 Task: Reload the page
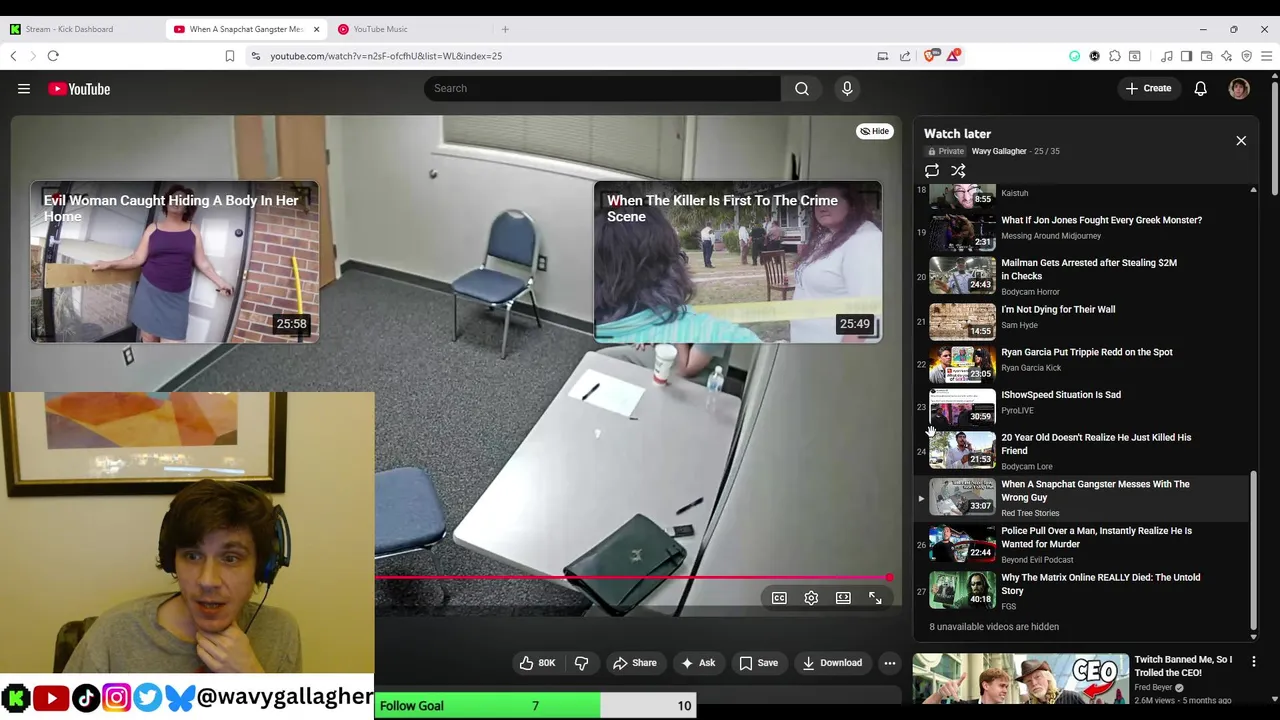coord(53,56)
